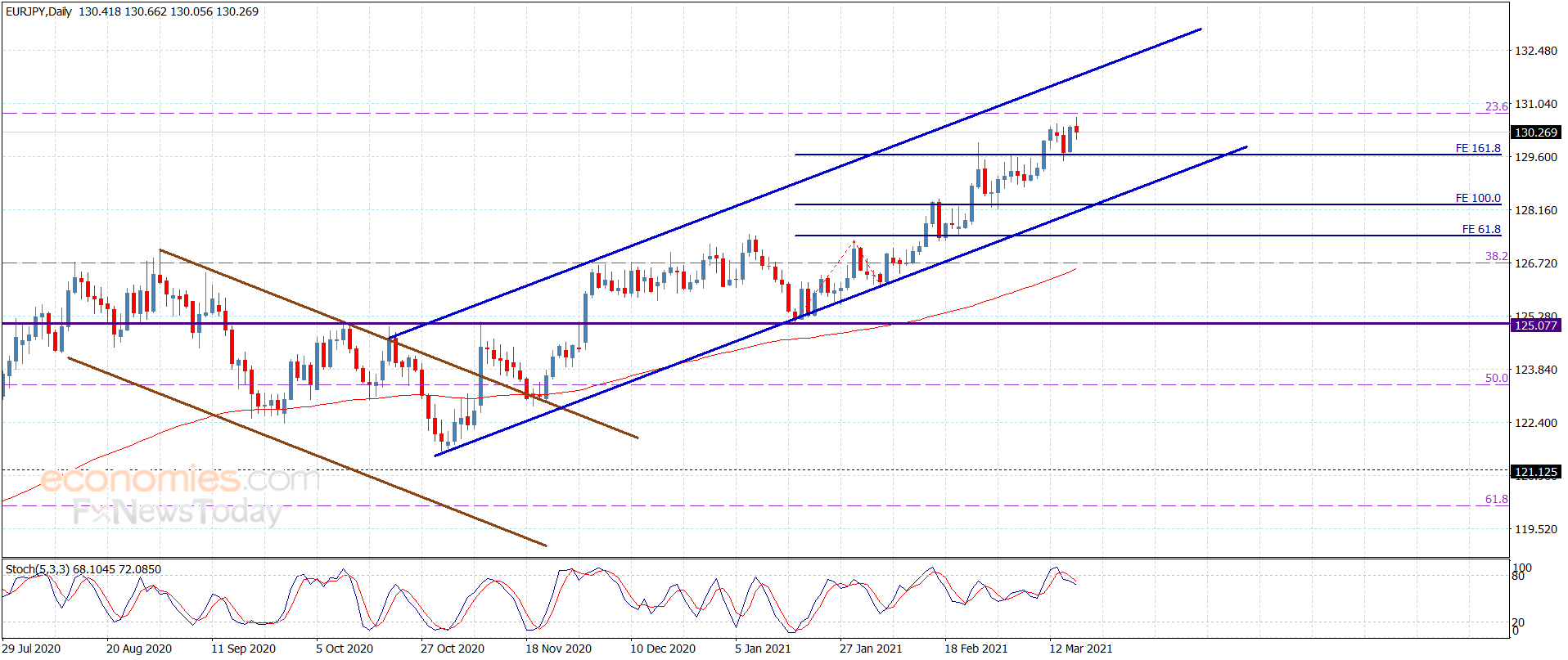Select the FE 161.8 Fibonacci expansion label

point(1478,148)
